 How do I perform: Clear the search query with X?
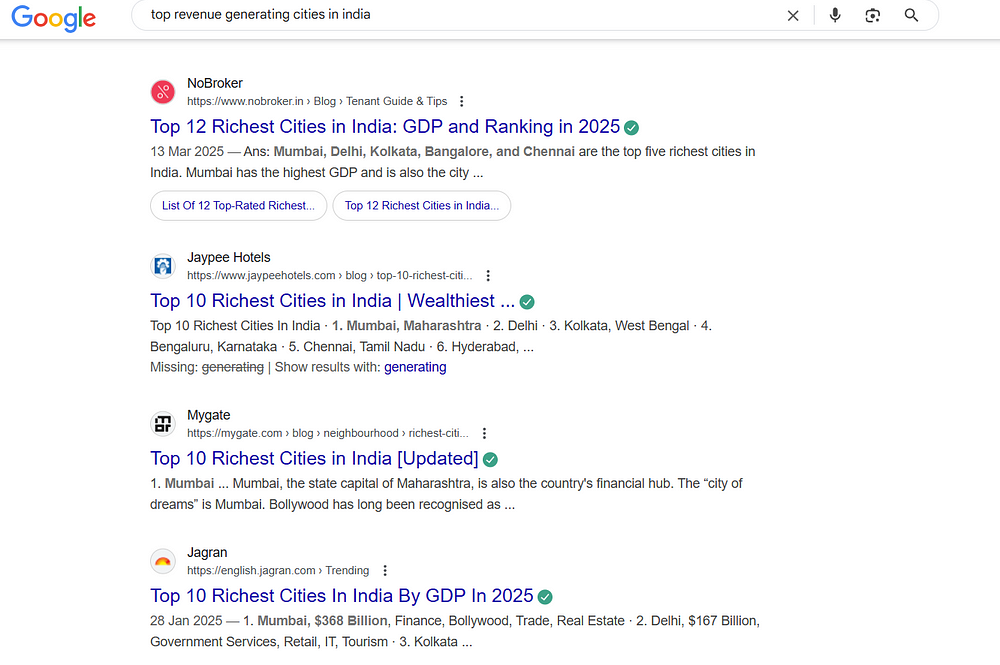pyautogui.click(x=793, y=15)
